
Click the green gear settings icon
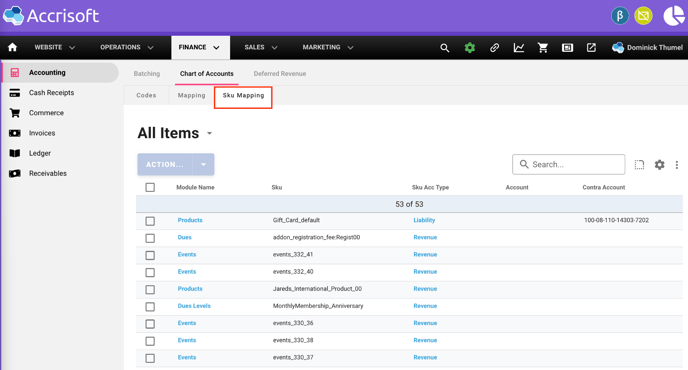tap(469, 47)
